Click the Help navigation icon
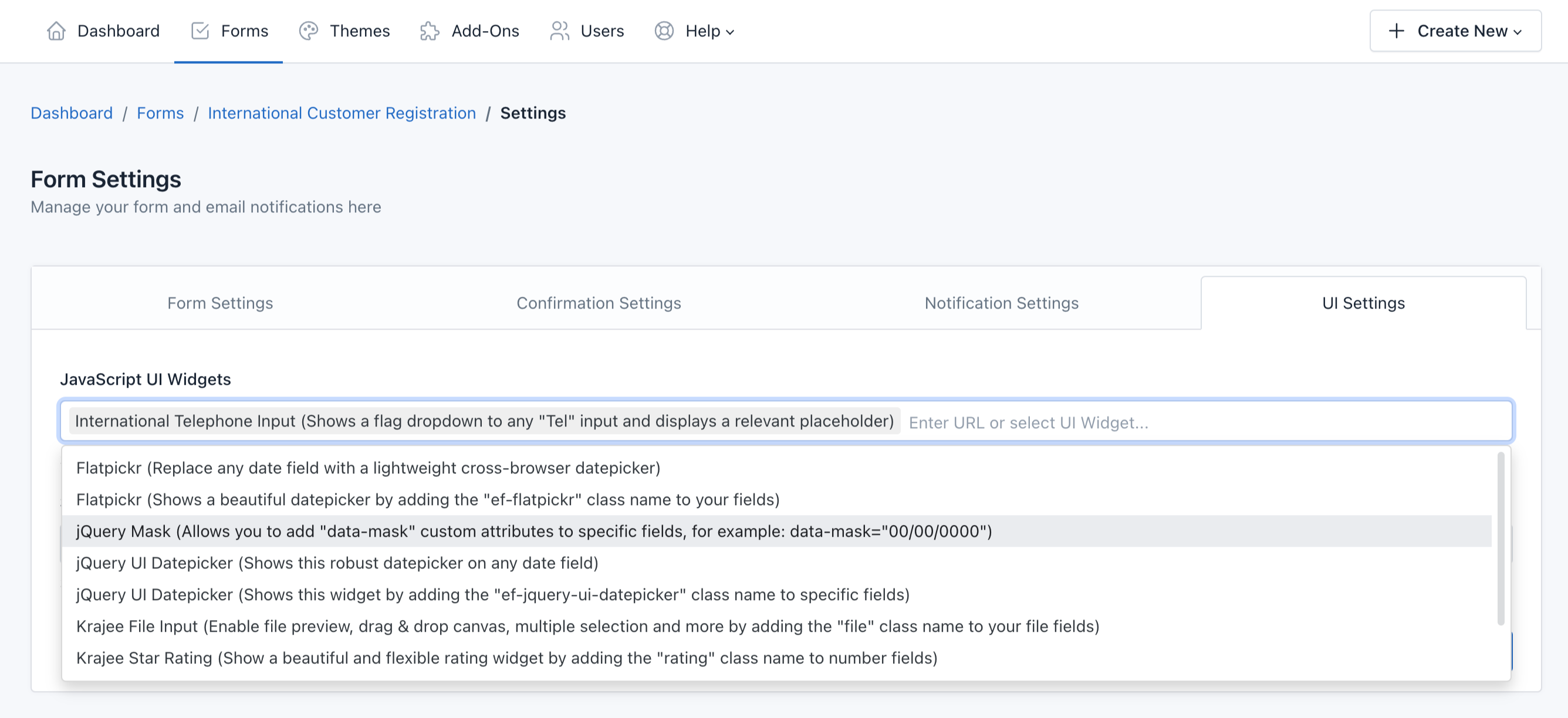Image resolution: width=1568 pixels, height=718 pixels. 663,30
